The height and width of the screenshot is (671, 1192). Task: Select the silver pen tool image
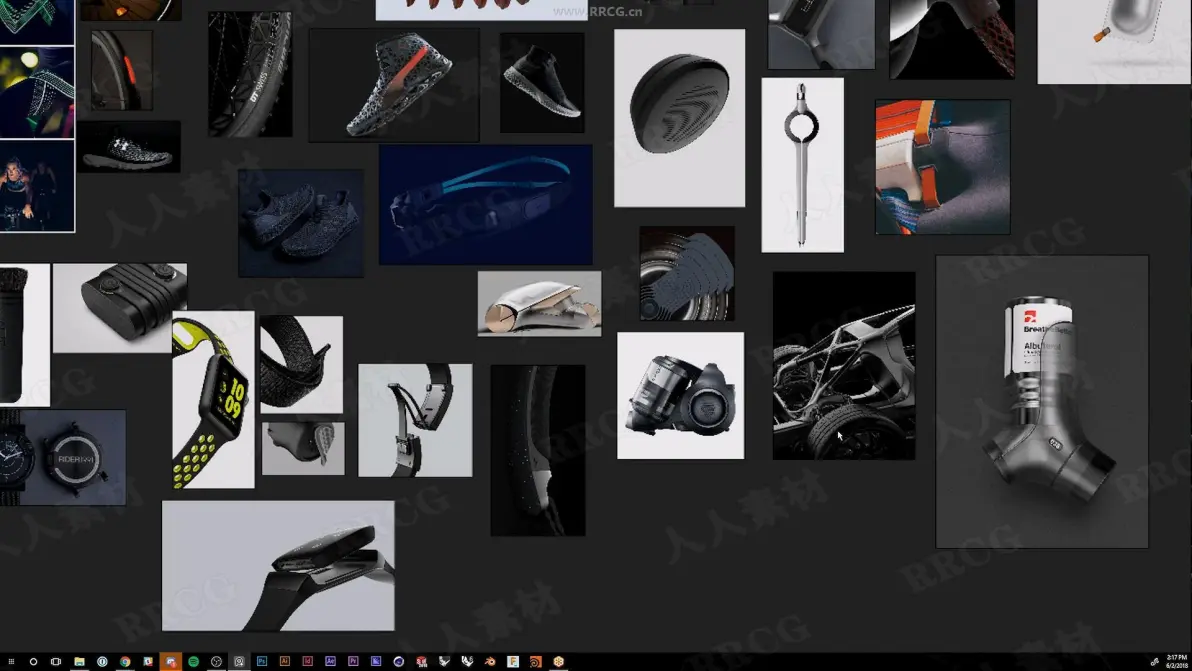(x=802, y=165)
